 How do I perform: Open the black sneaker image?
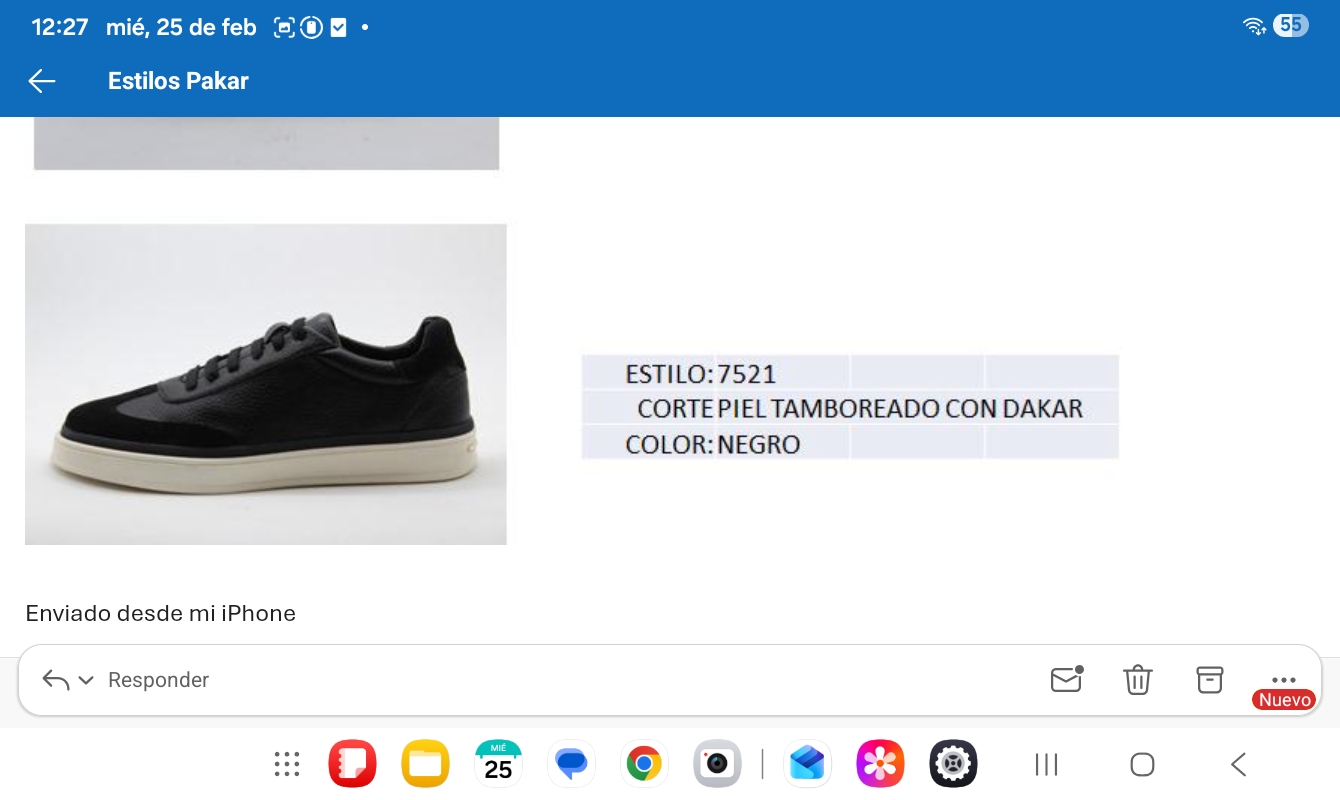pyautogui.click(x=266, y=384)
